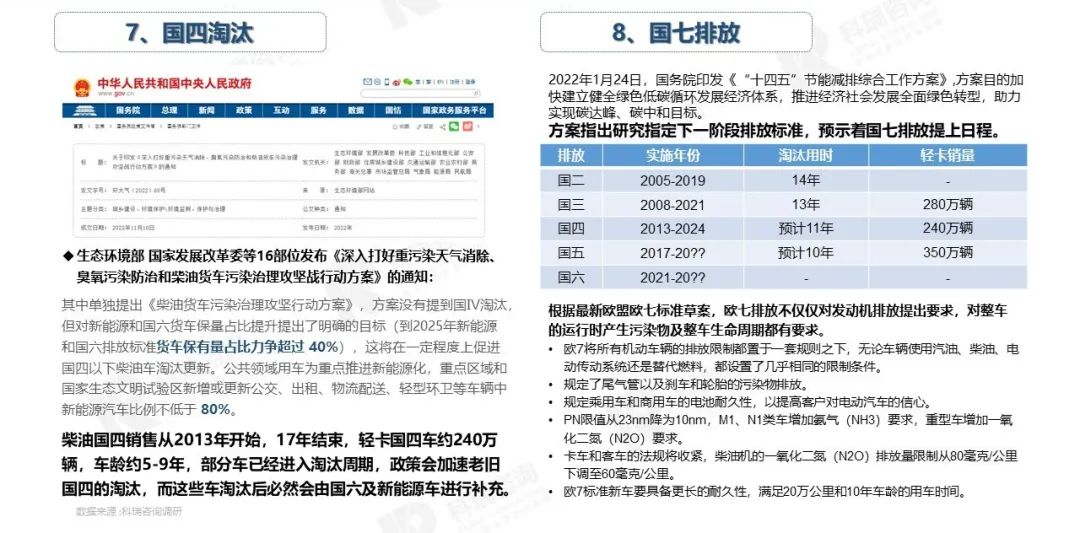This screenshot has height=533, width=1080.
Task: Go to the 政策 menu item
Action: coord(243,111)
